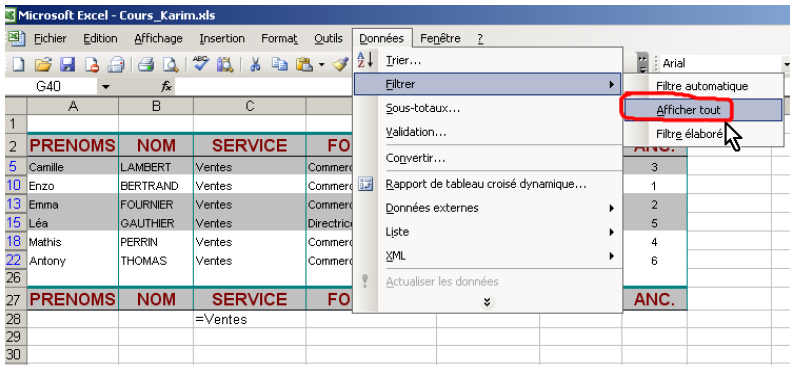Screen dimensions: 796x372
Task: Choose Validation... menu entry
Action: pos(487,132)
